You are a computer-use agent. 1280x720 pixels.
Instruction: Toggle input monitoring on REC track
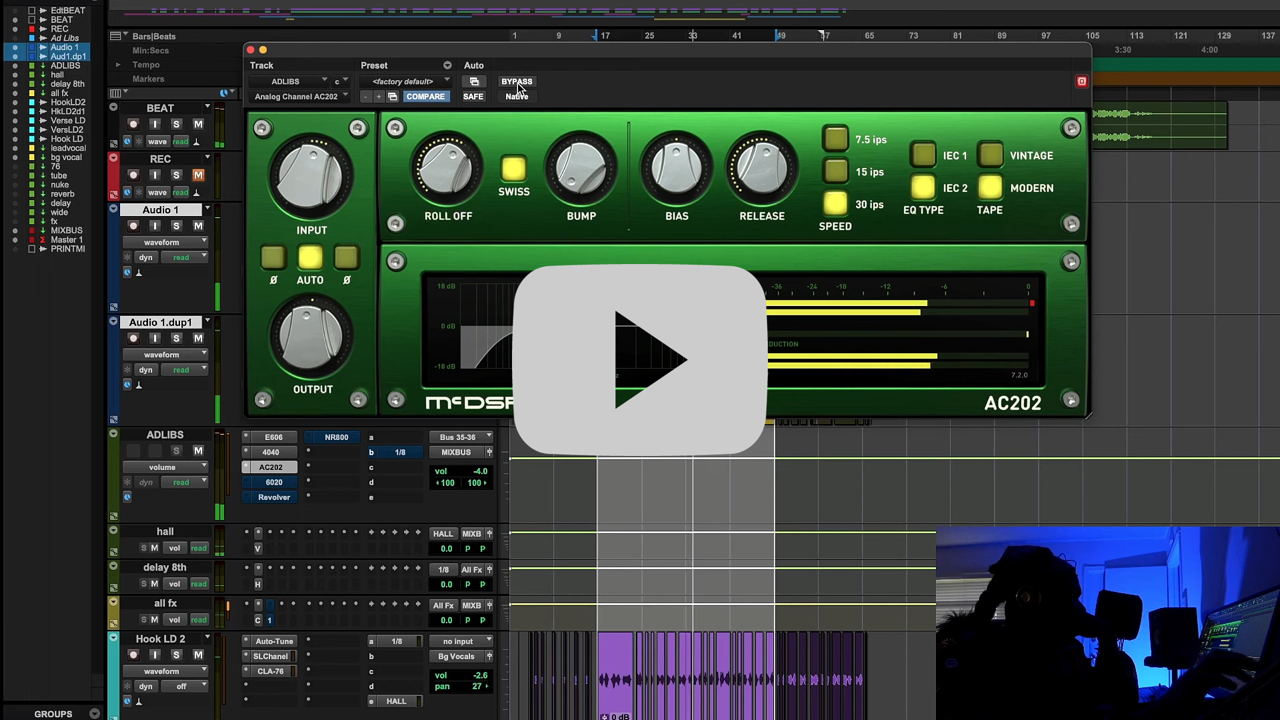(154, 175)
